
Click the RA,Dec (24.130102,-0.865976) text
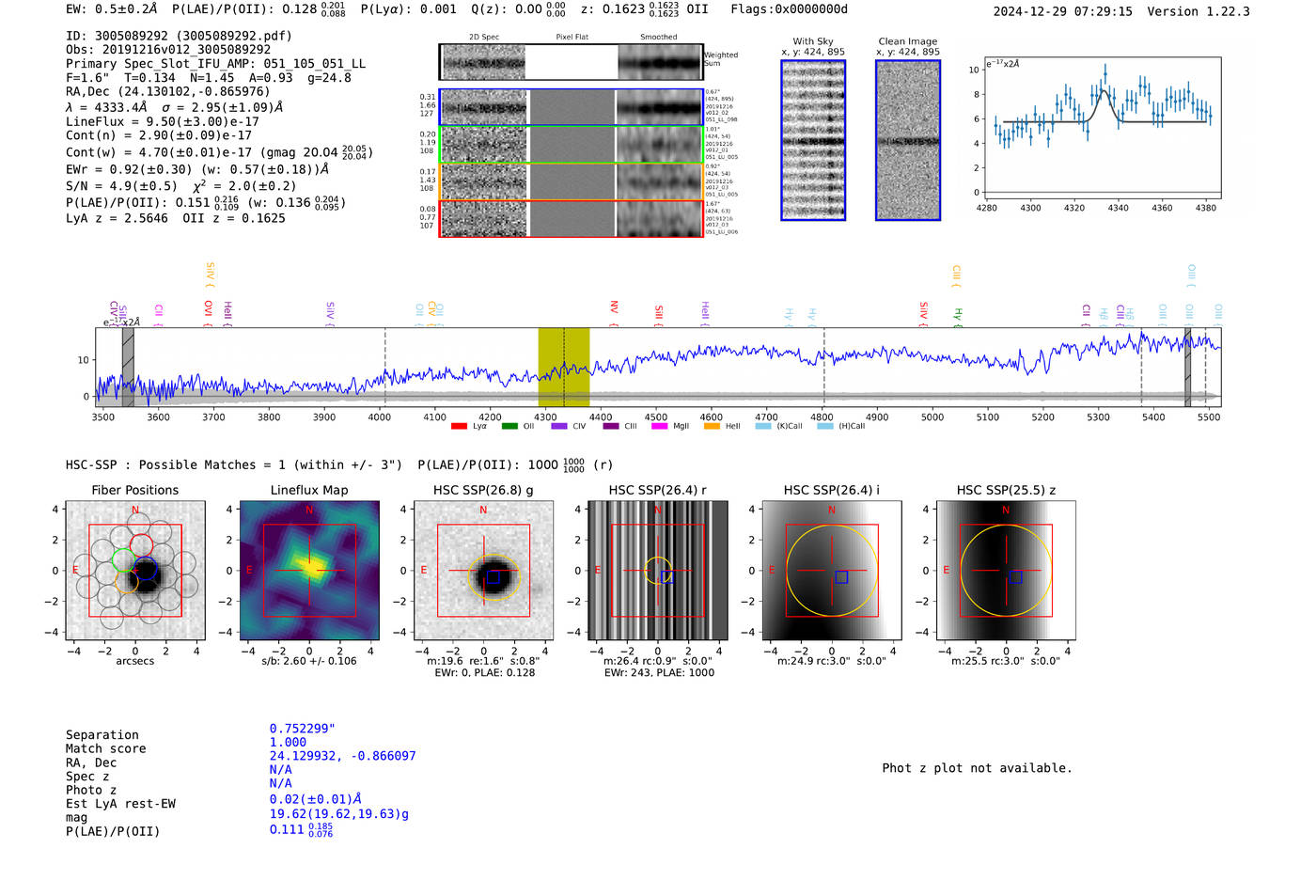(167, 91)
